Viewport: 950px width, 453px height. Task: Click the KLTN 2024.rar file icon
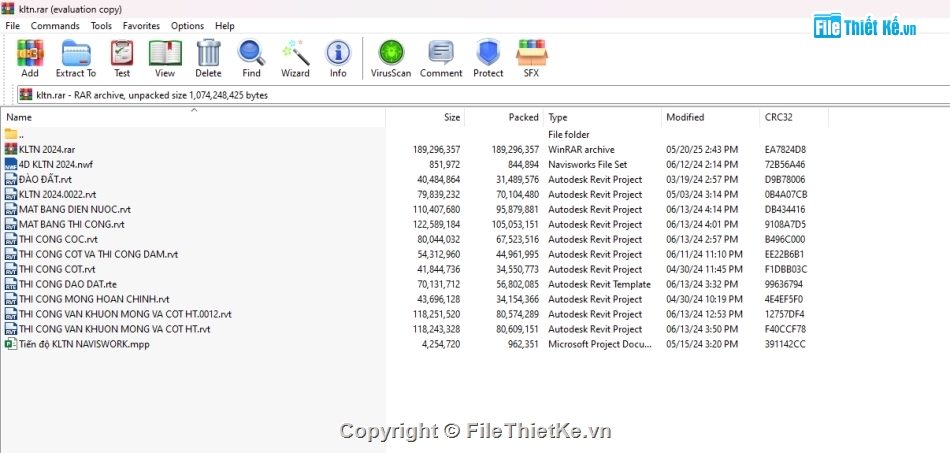pos(11,149)
